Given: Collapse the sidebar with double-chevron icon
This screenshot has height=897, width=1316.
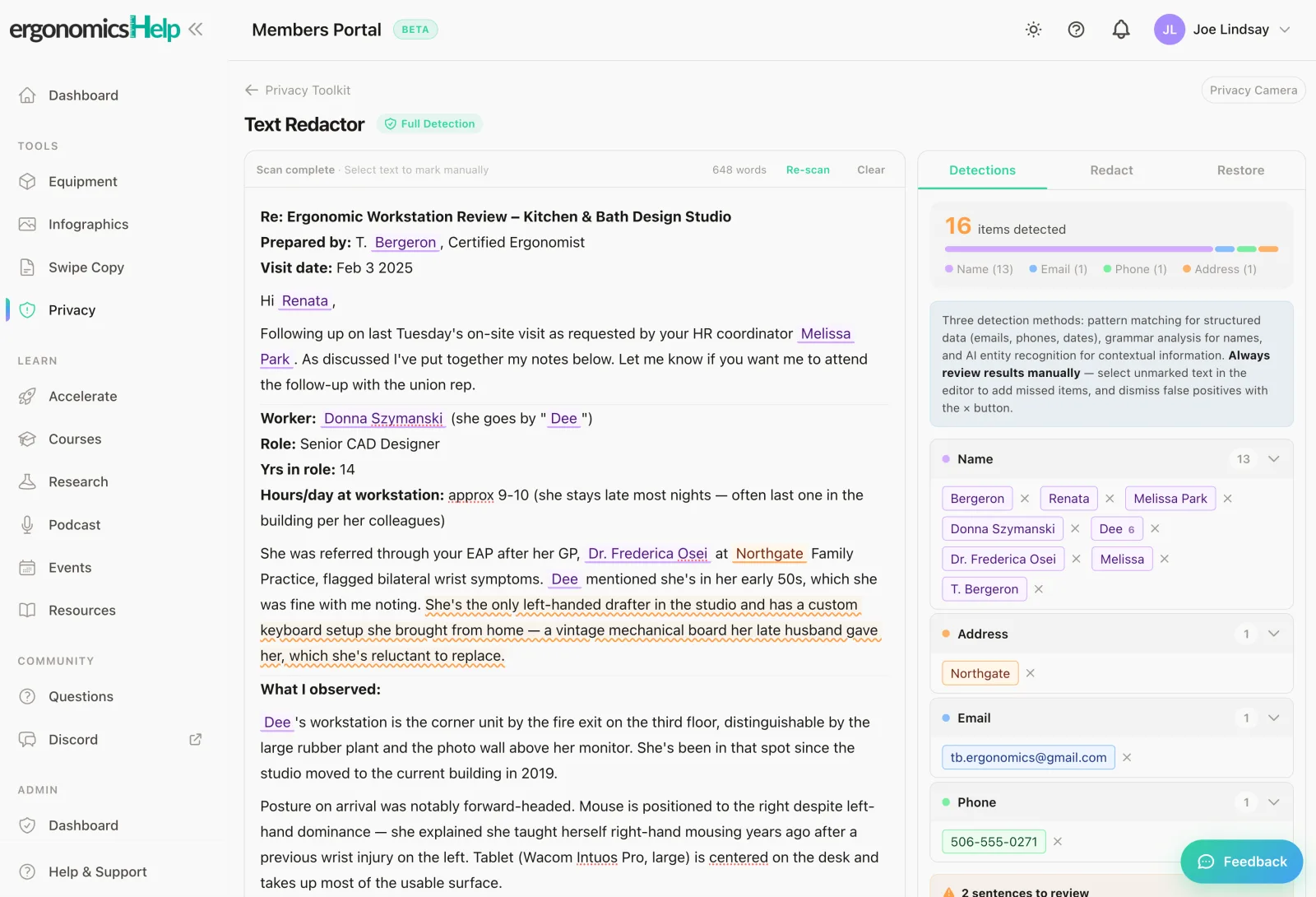Looking at the screenshot, I should coord(195,30).
